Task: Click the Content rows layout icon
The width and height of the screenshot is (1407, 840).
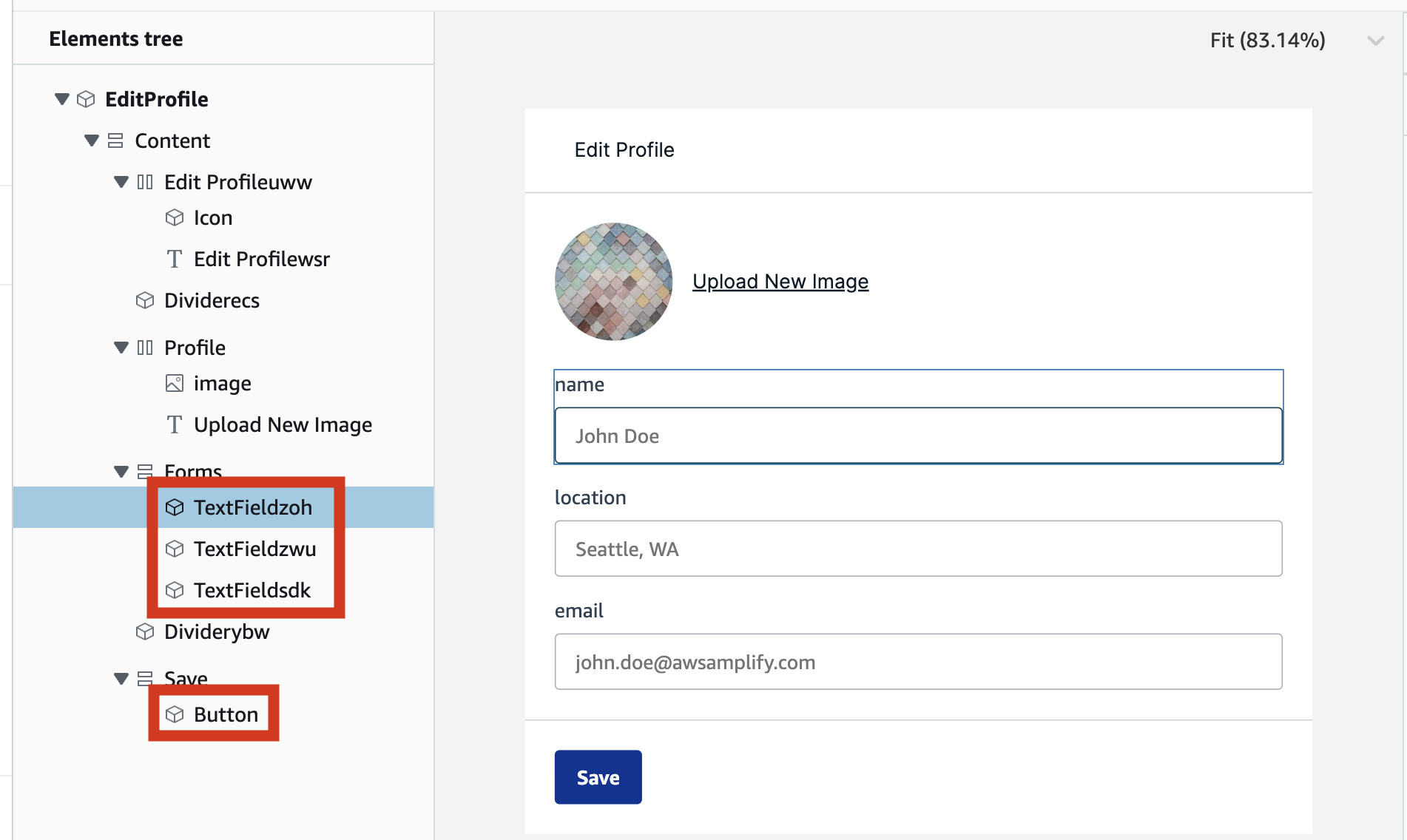Action: coord(115,140)
